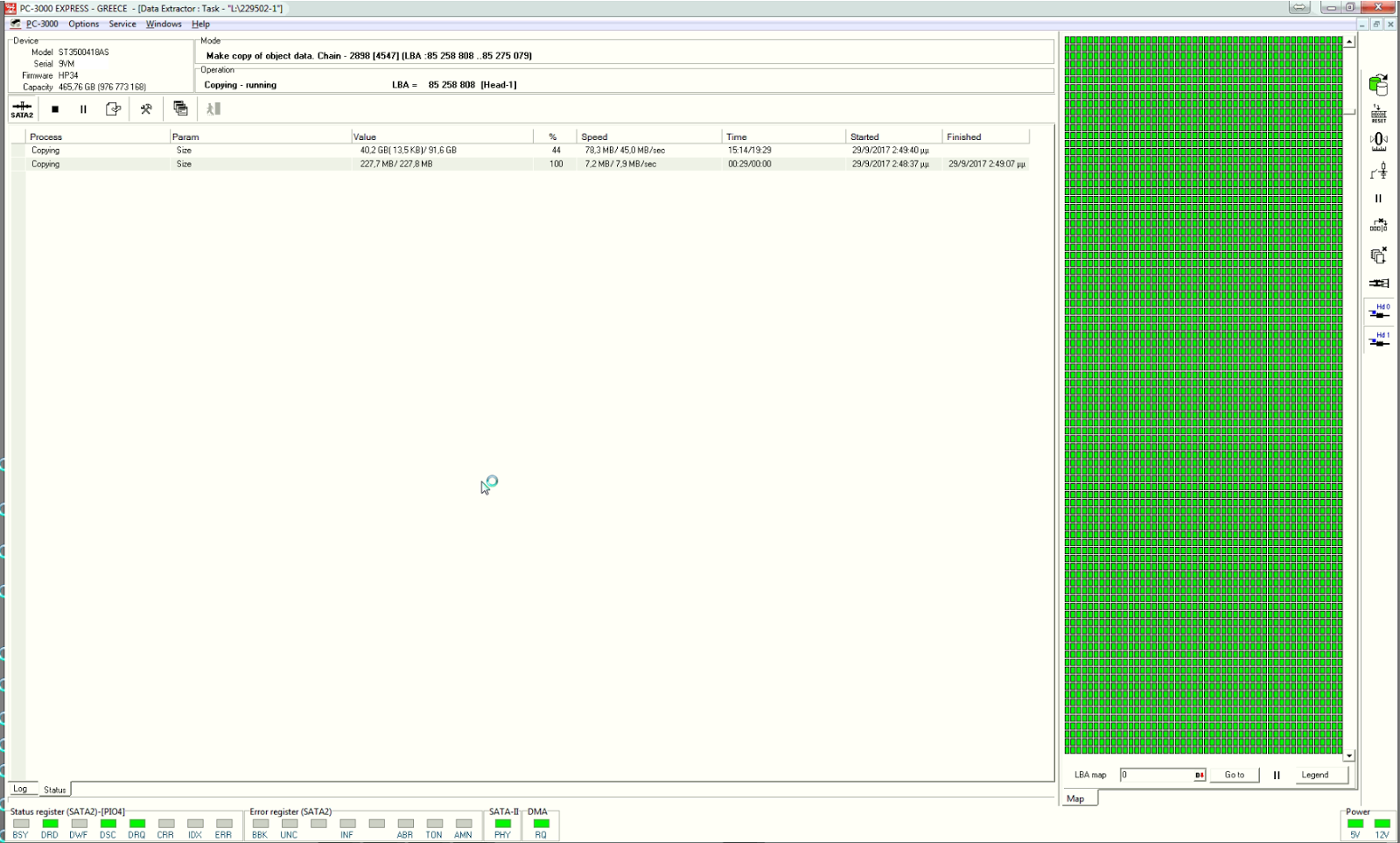Pause the map with LBA map pause icon
Image resolution: width=1400 pixels, height=843 pixels.
(1277, 775)
